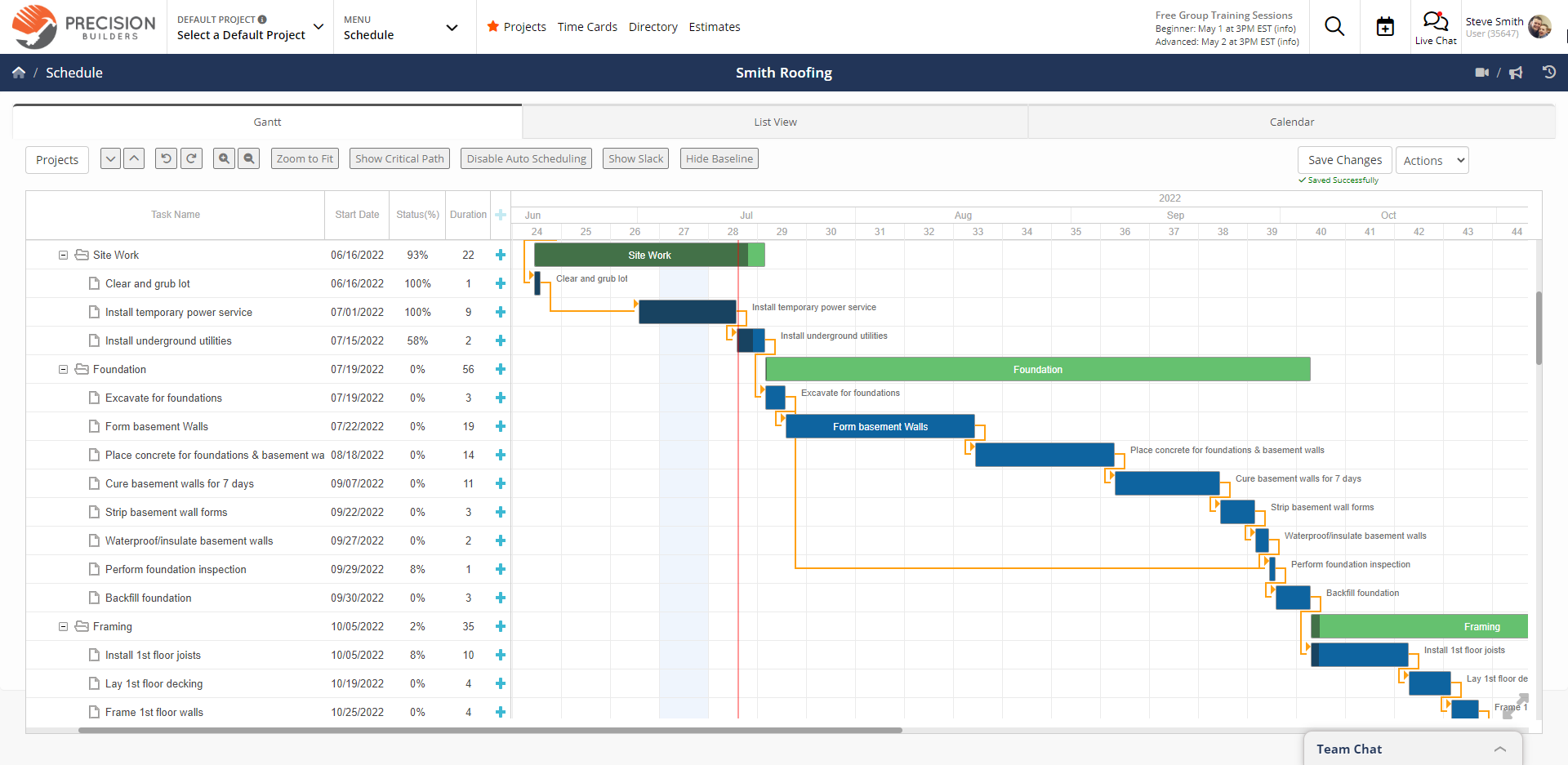Open the Actions dropdown
1568x765 pixels.
tap(1432, 160)
